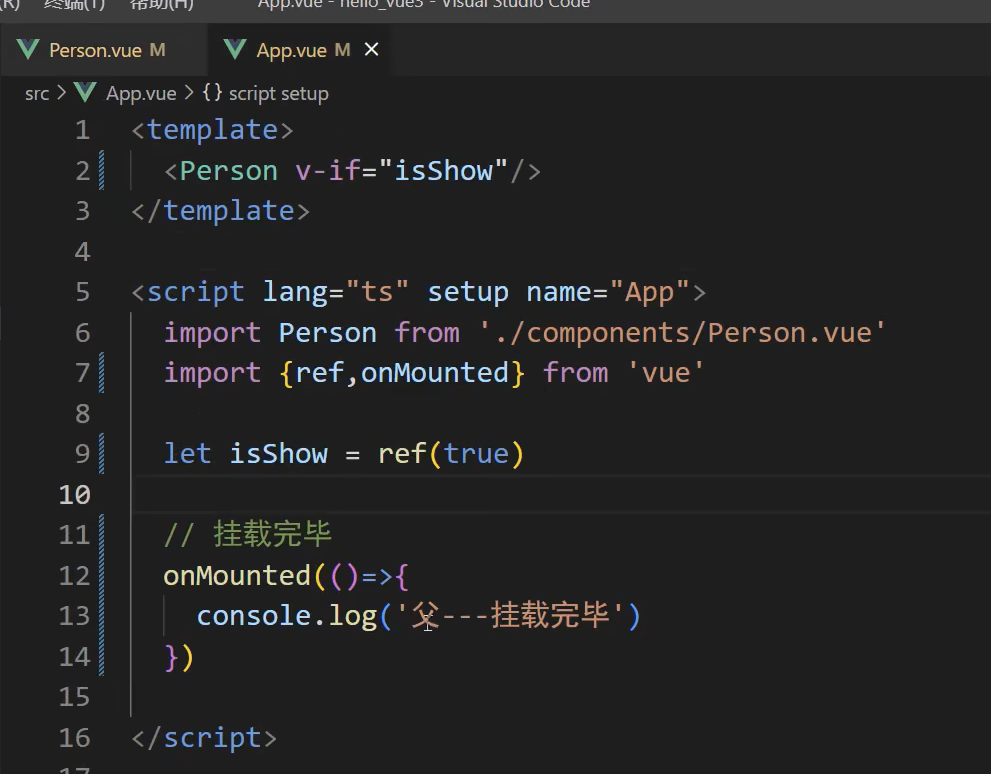Place cursor on empty line 10
The height and width of the screenshot is (774, 991).
pos(562,494)
